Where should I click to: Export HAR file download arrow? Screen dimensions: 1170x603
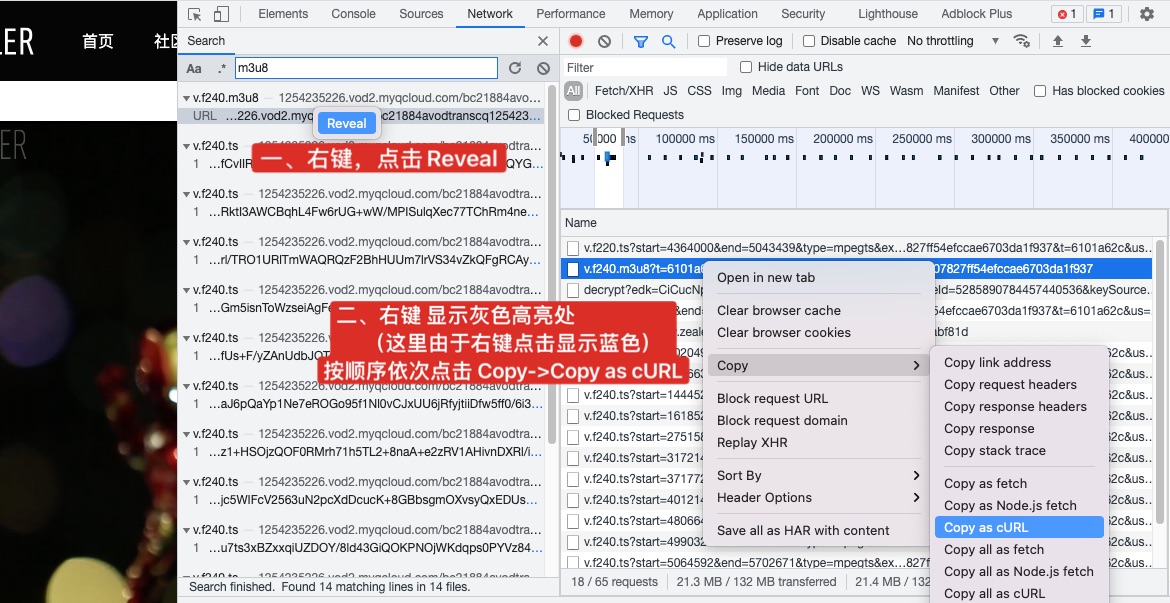click(1086, 41)
